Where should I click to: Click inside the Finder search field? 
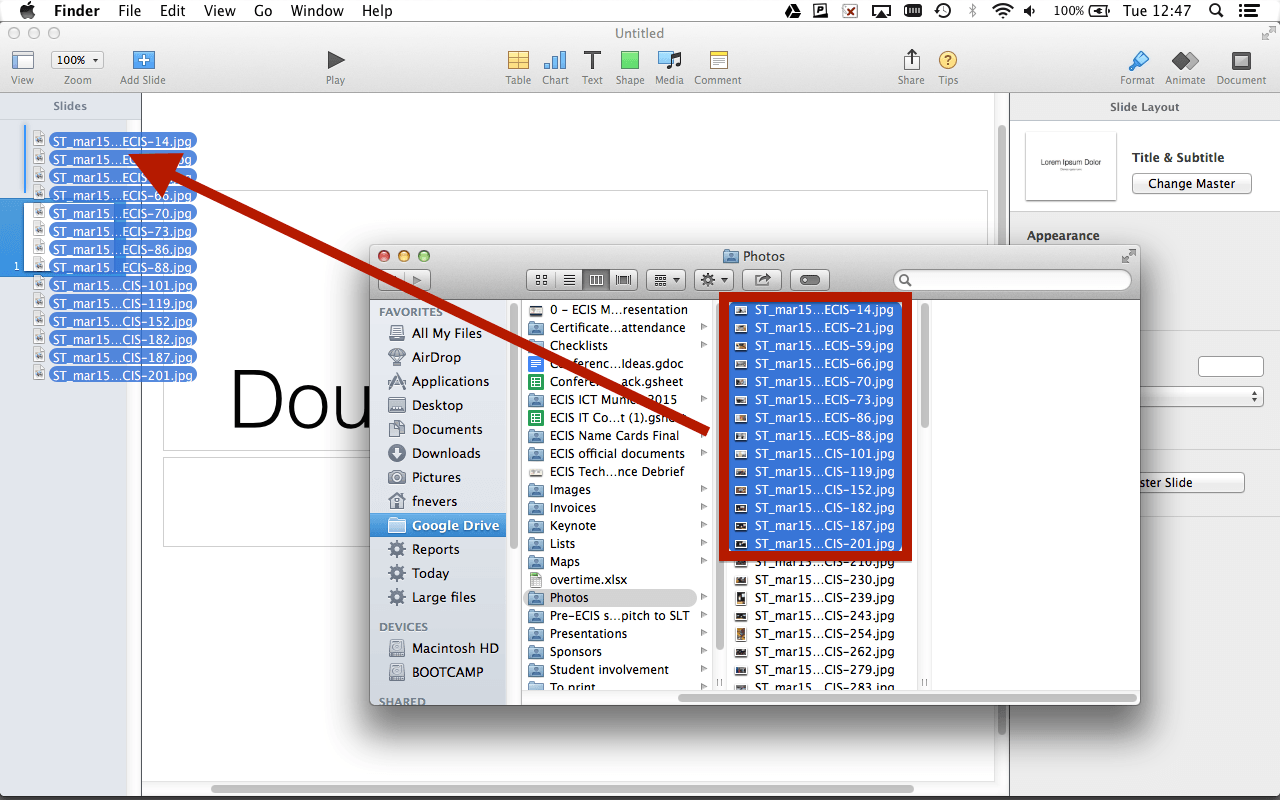(x=1012, y=280)
